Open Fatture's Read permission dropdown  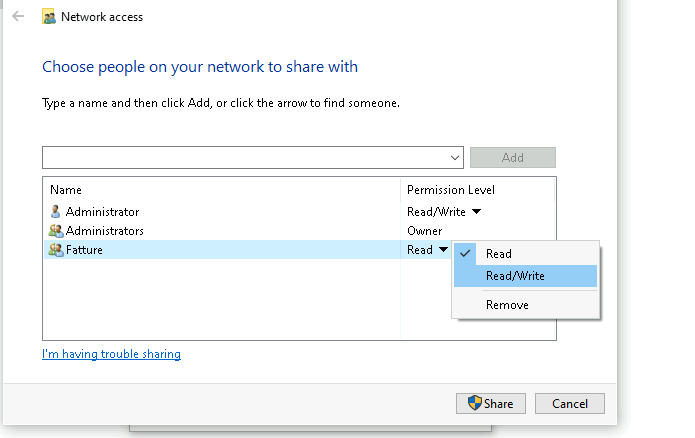pos(443,250)
